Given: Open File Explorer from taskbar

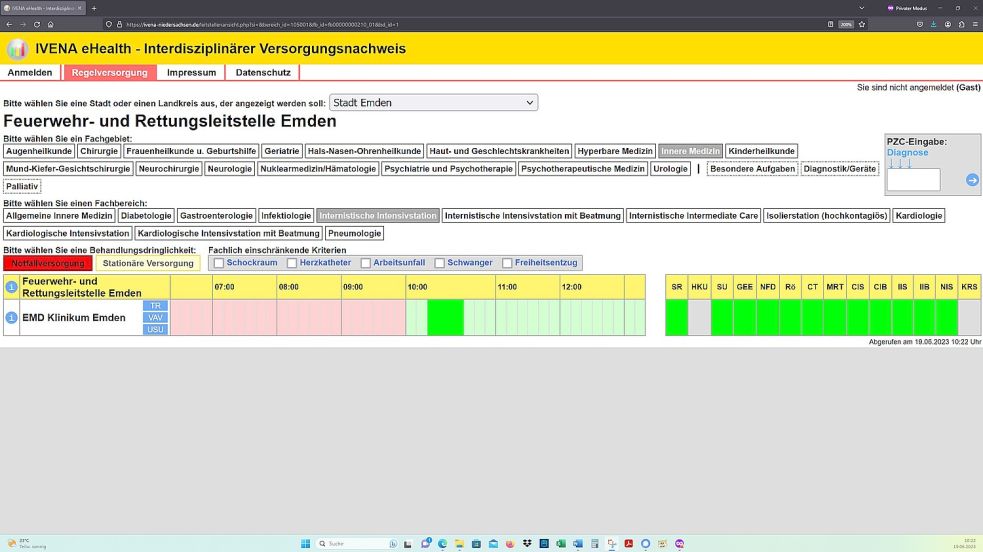Looking at the screenshot, I should point(460,544).
